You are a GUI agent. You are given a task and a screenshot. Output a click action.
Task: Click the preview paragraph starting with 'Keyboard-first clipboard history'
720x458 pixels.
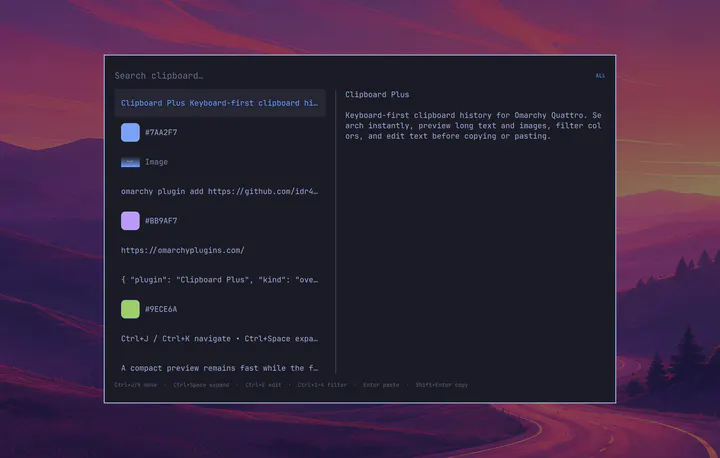473,126
